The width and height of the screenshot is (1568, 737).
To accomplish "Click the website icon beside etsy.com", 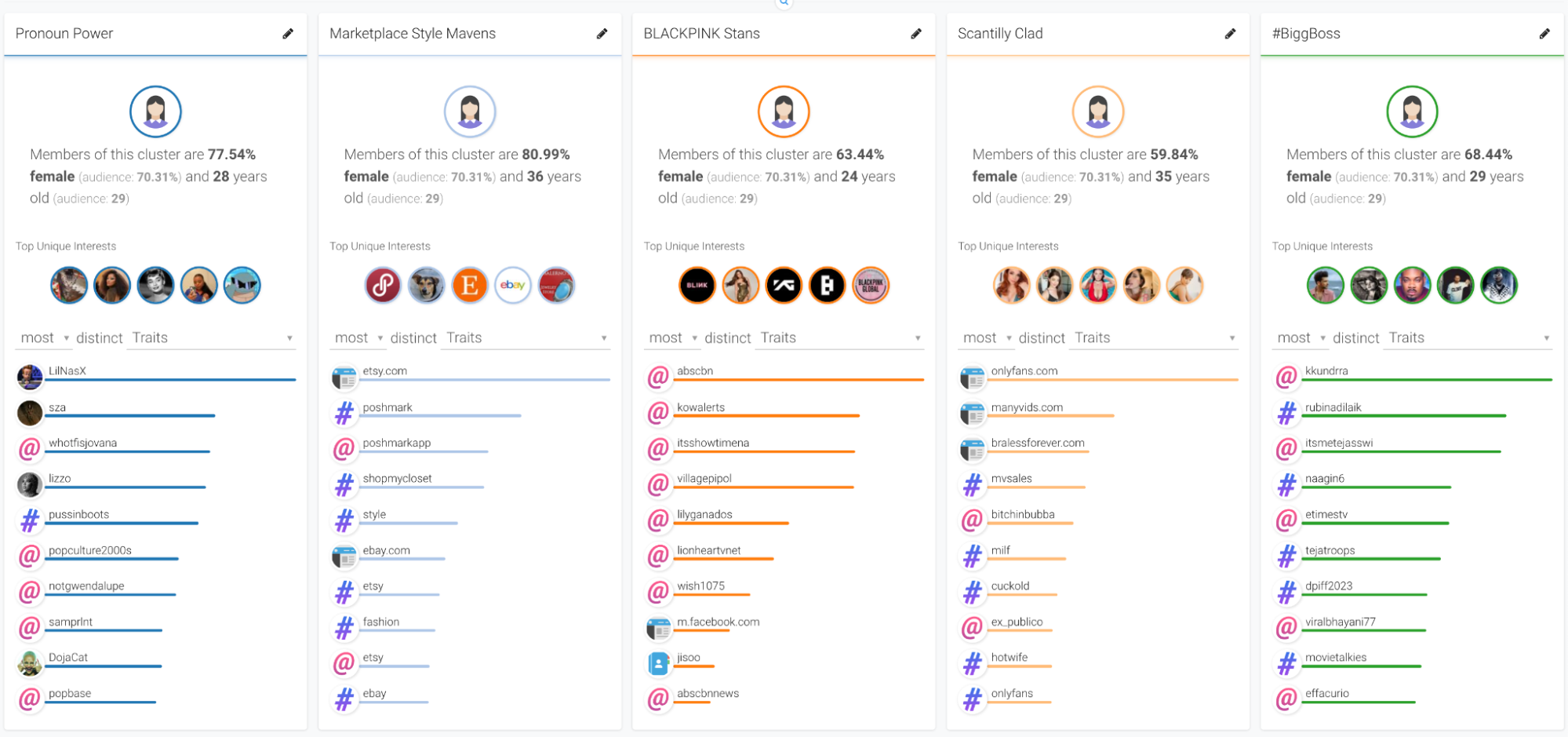I will pyautogui.click(x=344, y=378).
